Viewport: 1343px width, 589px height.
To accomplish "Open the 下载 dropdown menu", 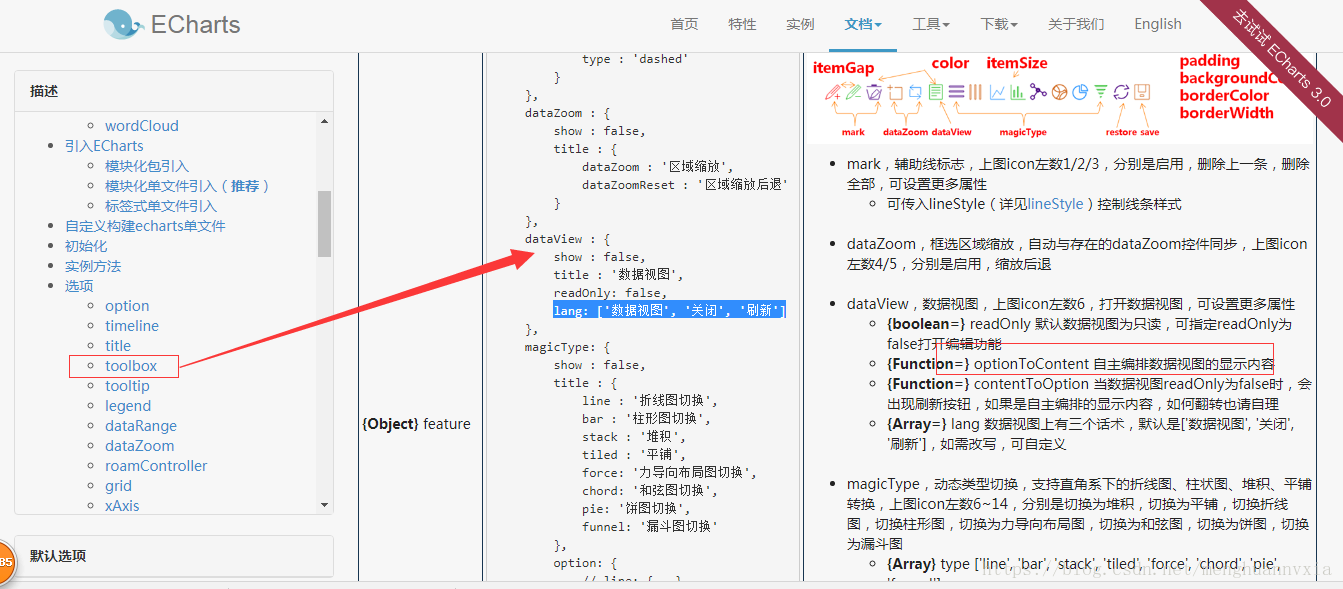I will (997, 24).
